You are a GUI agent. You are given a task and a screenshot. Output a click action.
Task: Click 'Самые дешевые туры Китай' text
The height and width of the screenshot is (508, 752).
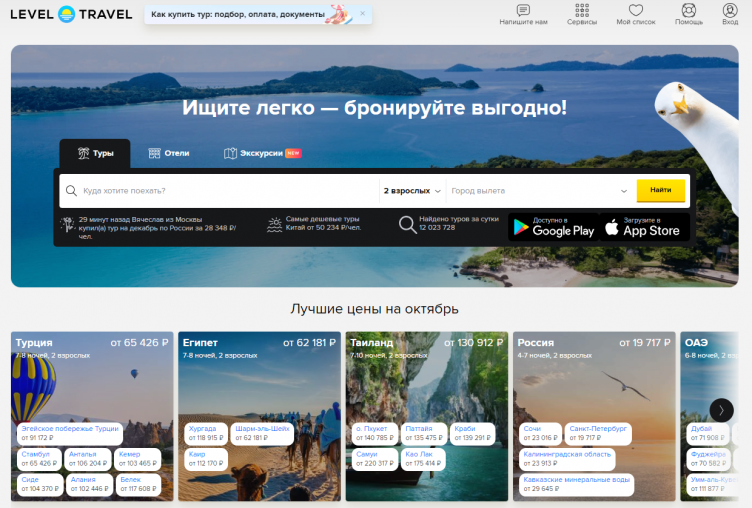pos(323,224)
